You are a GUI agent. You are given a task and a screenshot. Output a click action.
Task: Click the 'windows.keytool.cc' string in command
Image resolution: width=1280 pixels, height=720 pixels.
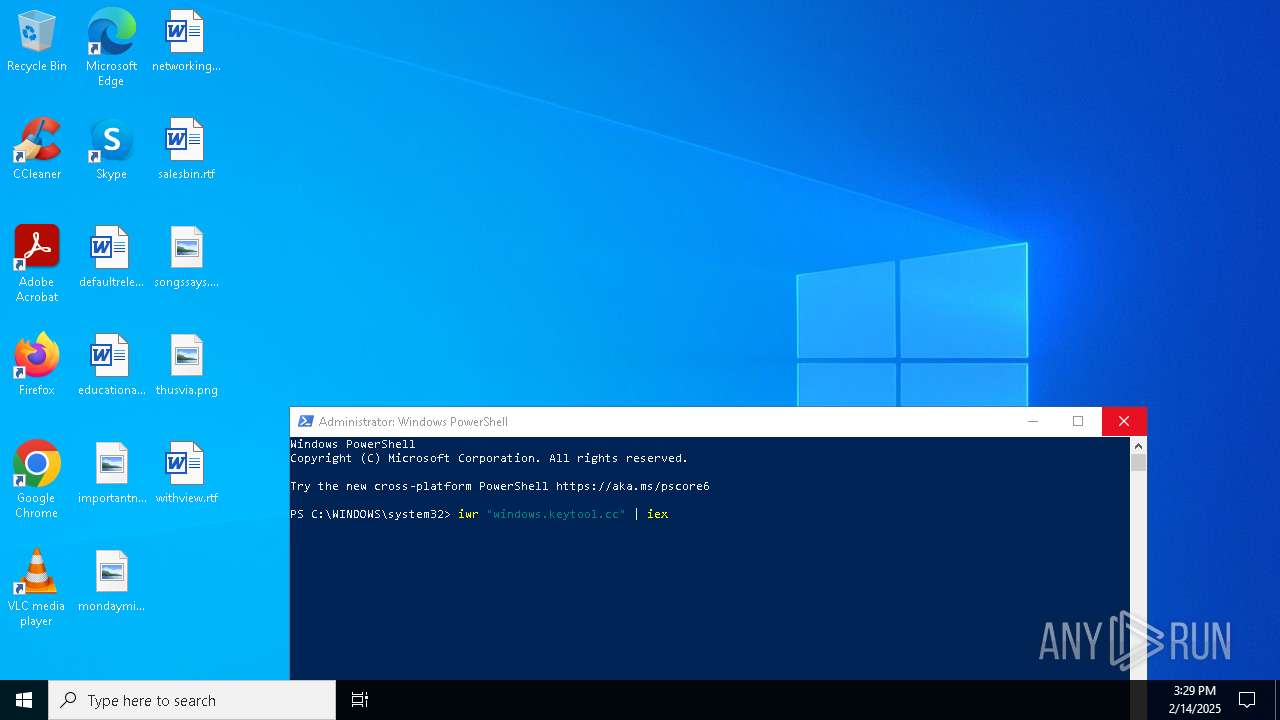point(555,514)
